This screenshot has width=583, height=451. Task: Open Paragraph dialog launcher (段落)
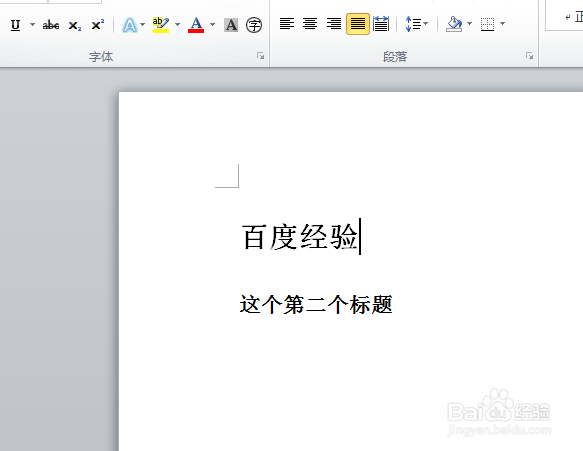(529, 56)
